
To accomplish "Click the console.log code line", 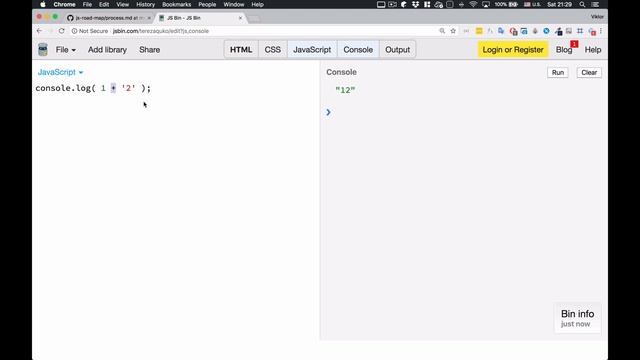I will 93,88.
